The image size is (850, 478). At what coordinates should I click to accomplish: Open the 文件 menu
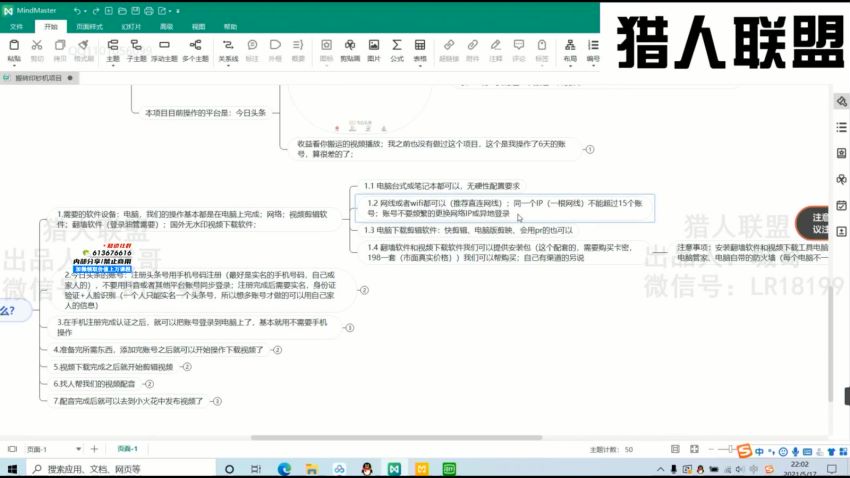click(16, 27)
